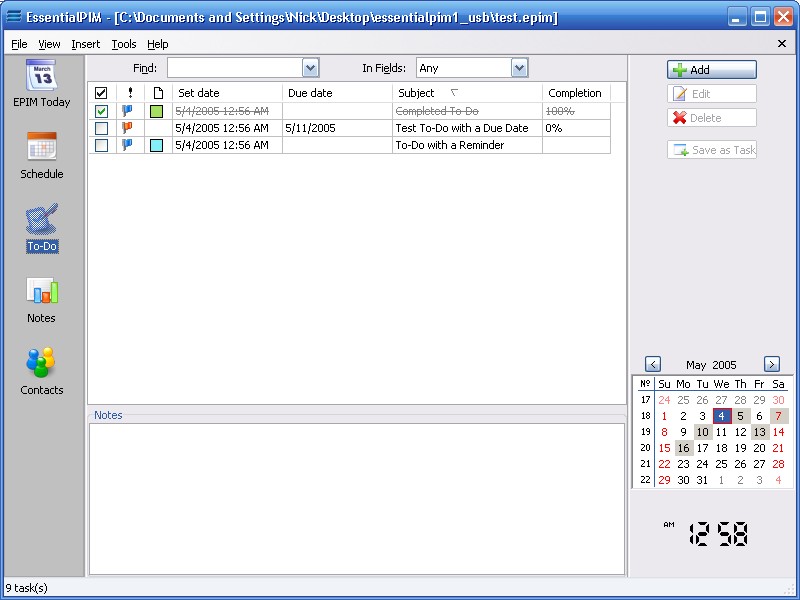The image size is (800, 600).
Task: Open the In Fields dropdown arrow
Action: point(519,68)
